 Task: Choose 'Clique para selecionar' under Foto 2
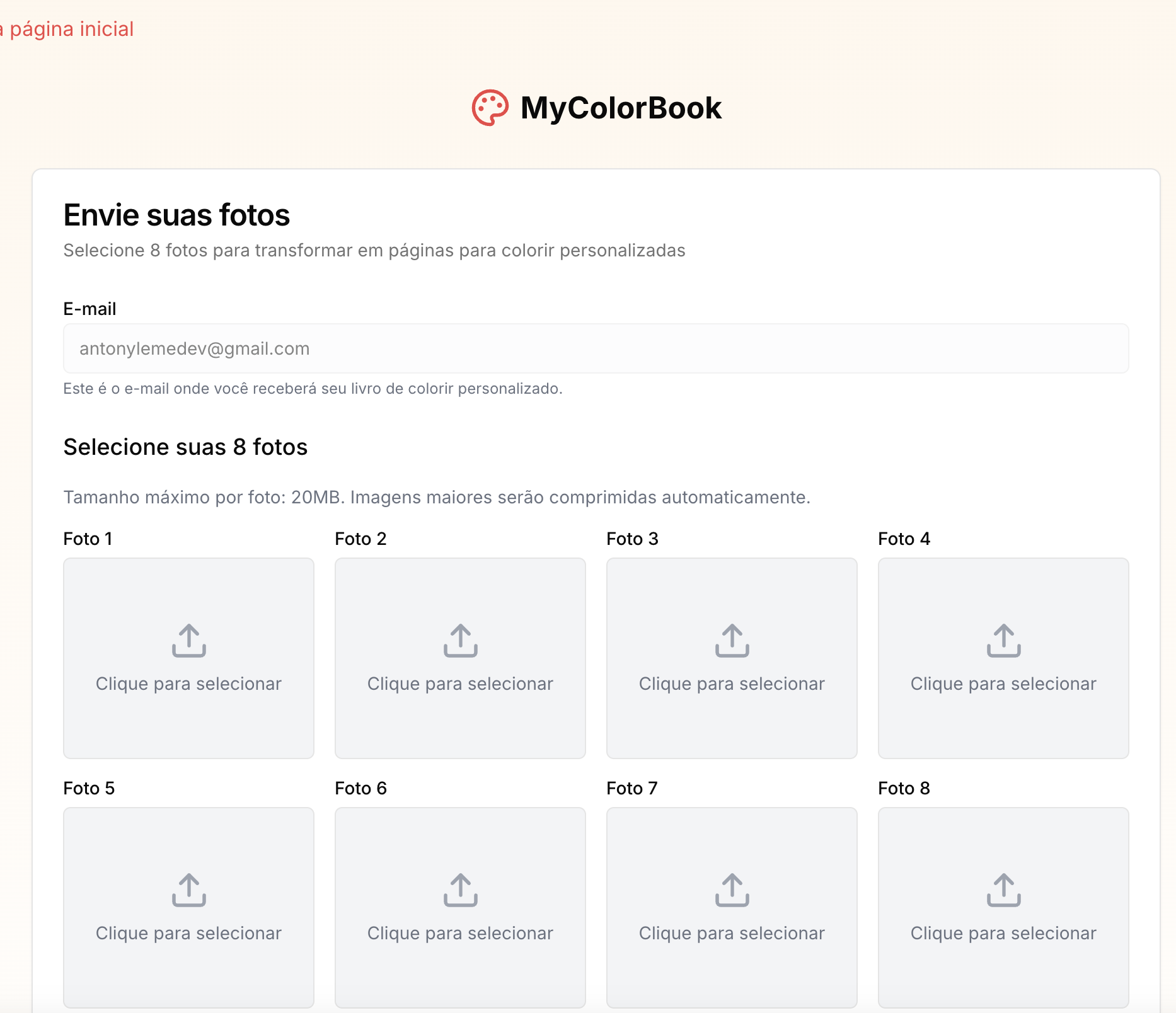[x=460, y=684]
